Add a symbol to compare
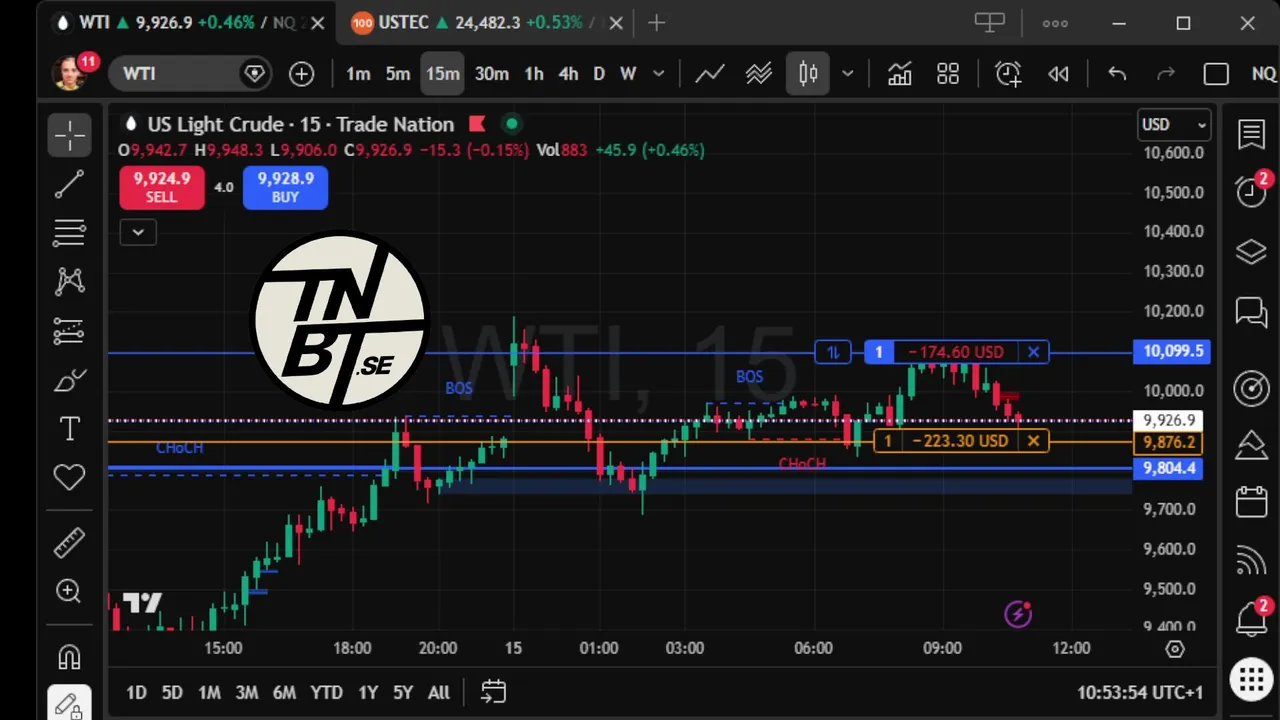This screenshot has height=720, width=1280. 301,74
